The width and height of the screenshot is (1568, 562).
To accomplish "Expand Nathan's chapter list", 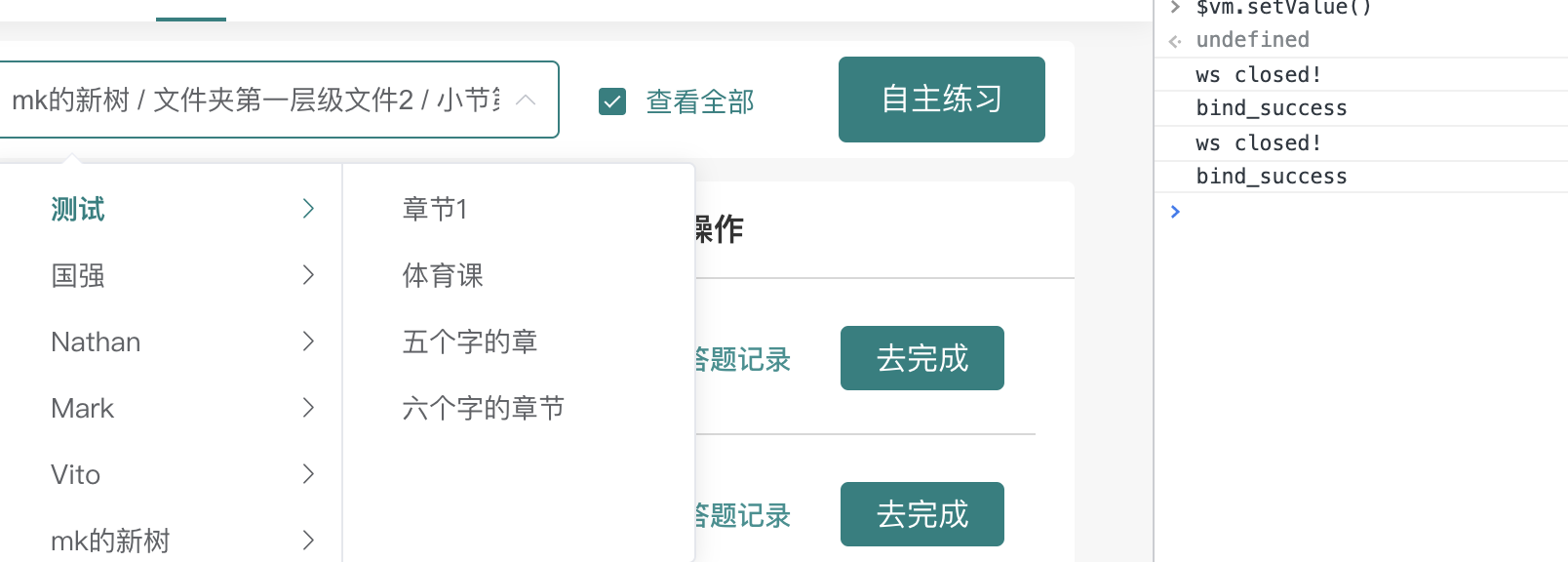I will pos(308,341).
